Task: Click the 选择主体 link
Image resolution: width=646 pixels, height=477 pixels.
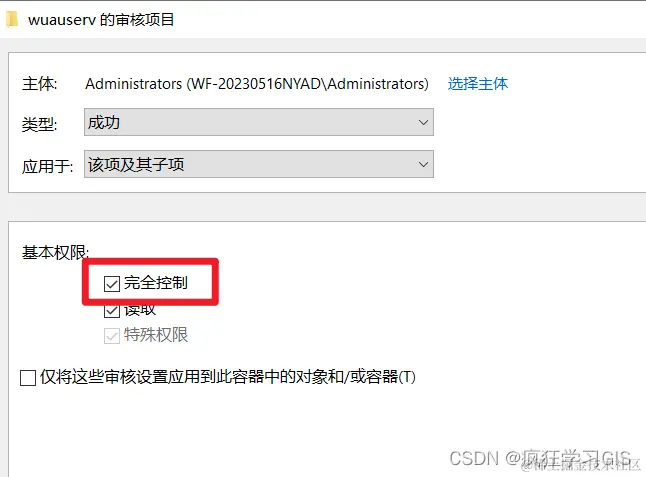Action: (x=478, y=84)
